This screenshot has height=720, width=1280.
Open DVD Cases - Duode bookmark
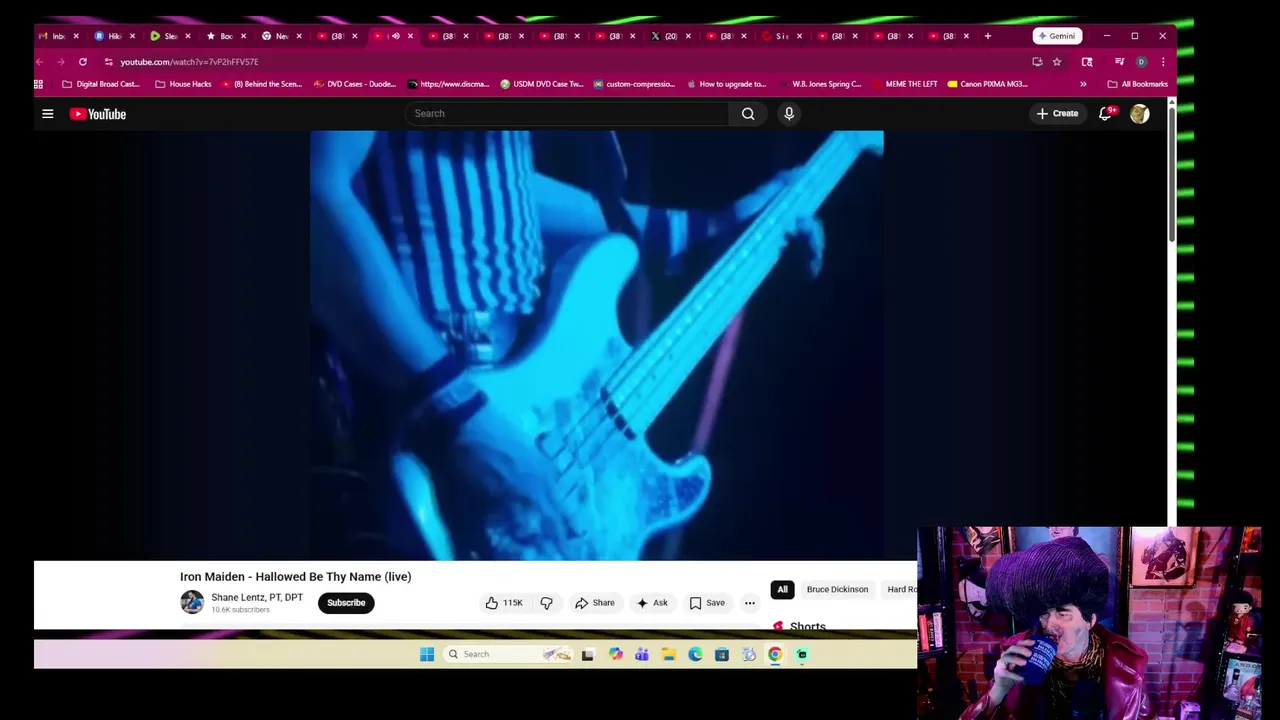(354, 84)
